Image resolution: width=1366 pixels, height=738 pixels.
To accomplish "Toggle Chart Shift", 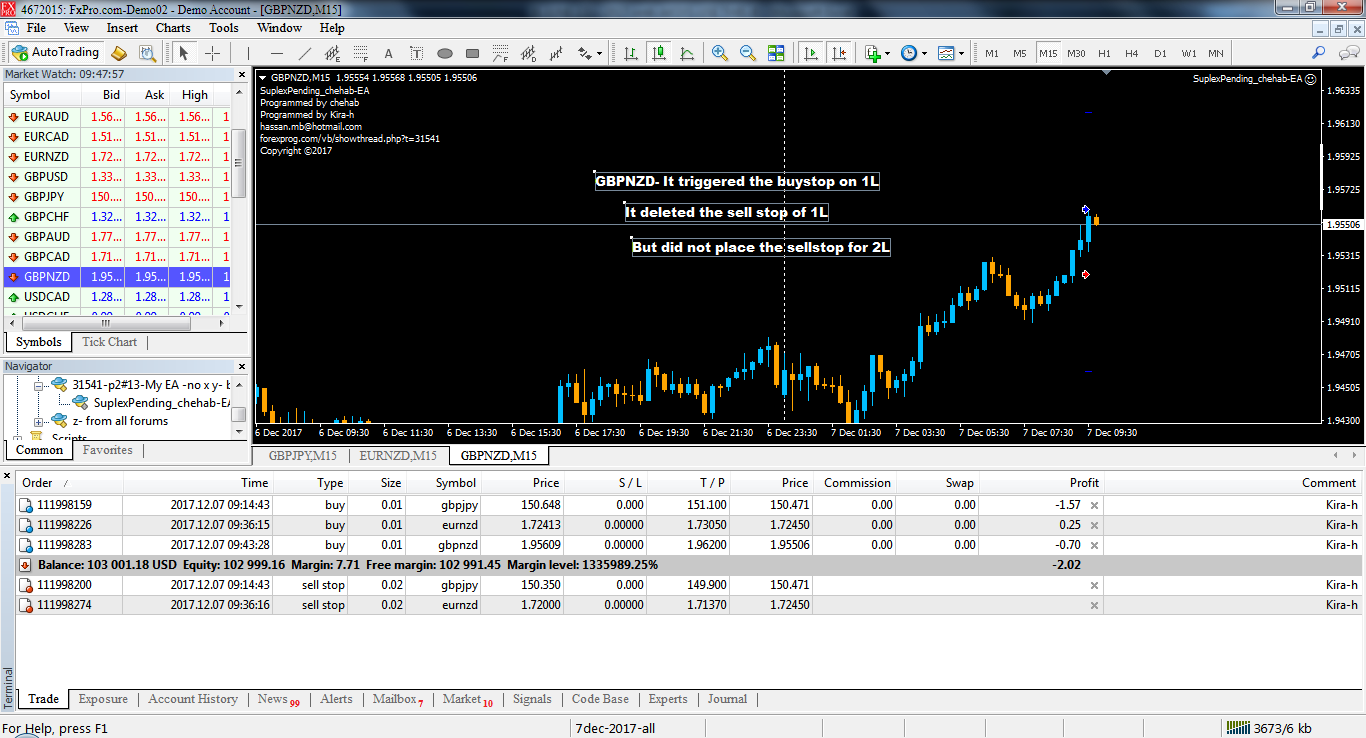I will tap(839, 53).
